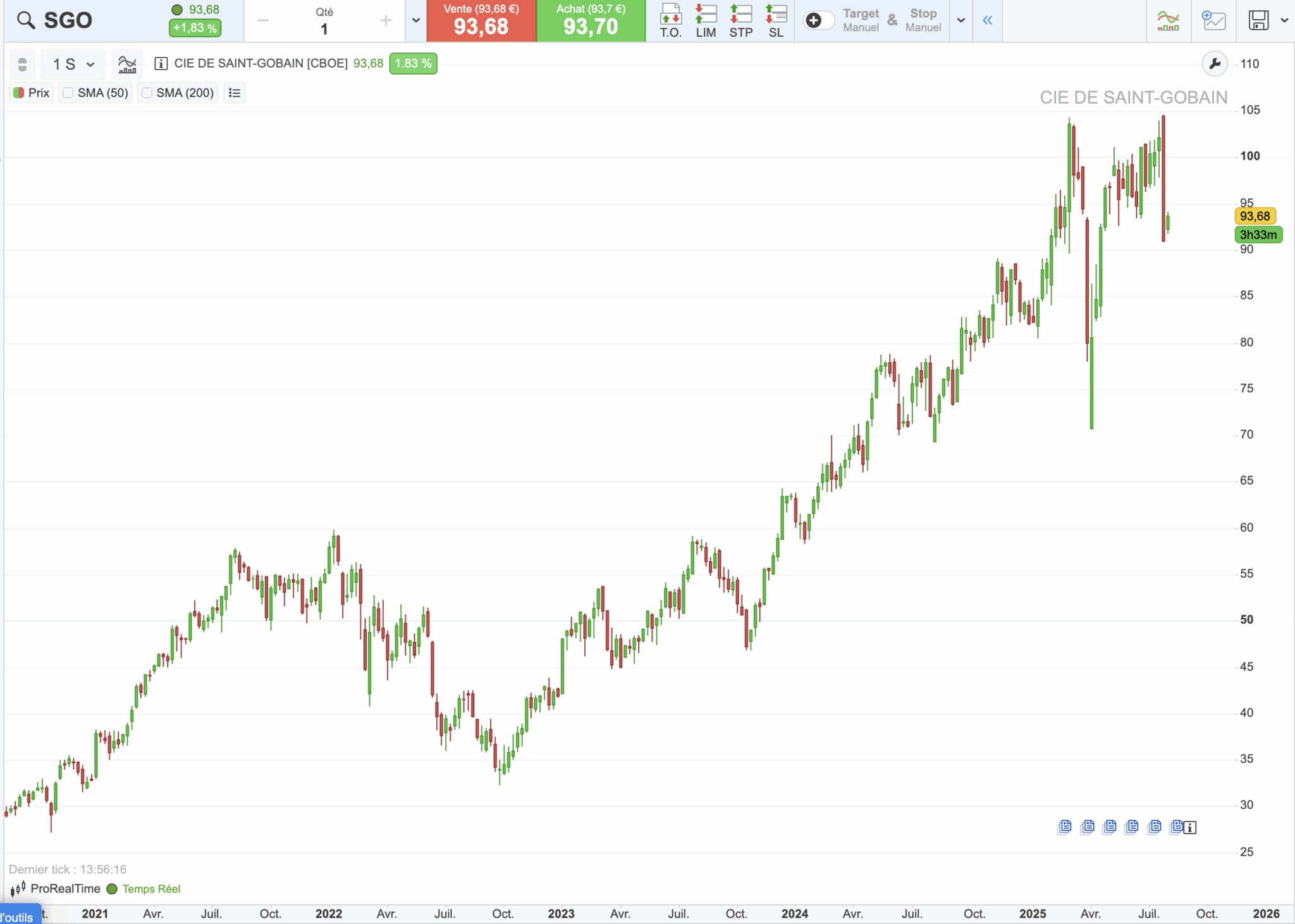Increase quantity with the plus stepper
The image size is (1295, 924).
(386, 21)
